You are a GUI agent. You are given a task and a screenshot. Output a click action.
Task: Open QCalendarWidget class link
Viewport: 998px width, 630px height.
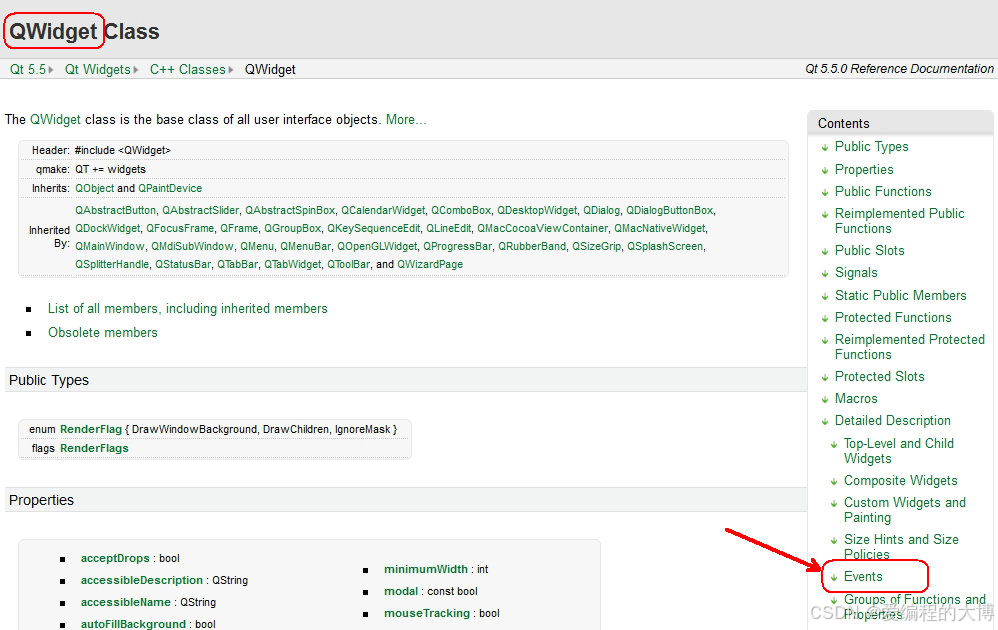pyautogui.click(x=383, y=211)
